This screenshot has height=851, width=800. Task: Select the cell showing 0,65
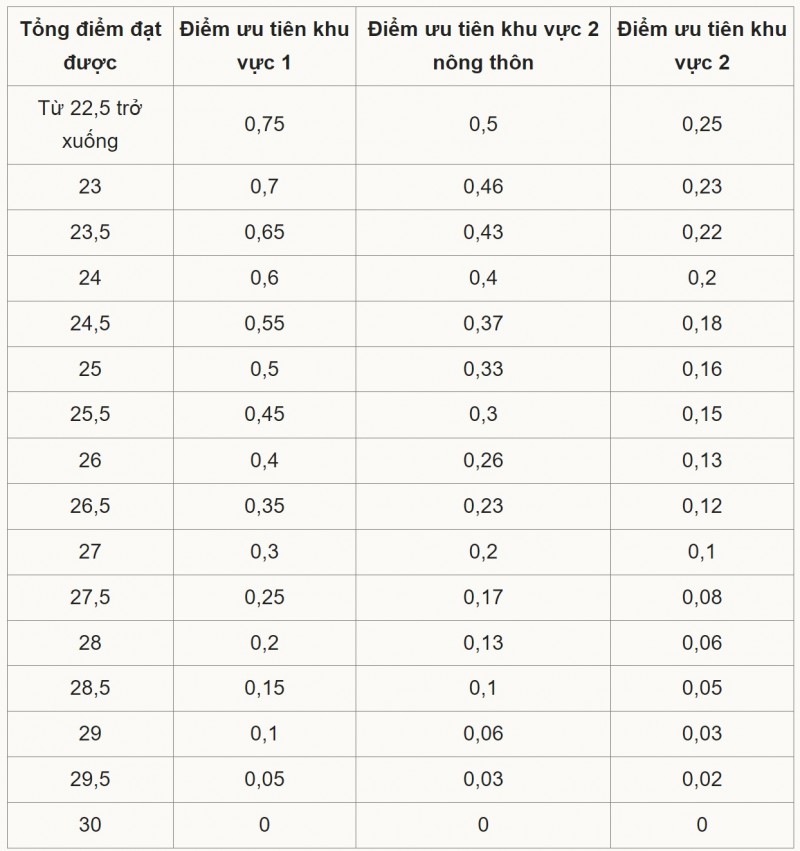tap(264, 232)
